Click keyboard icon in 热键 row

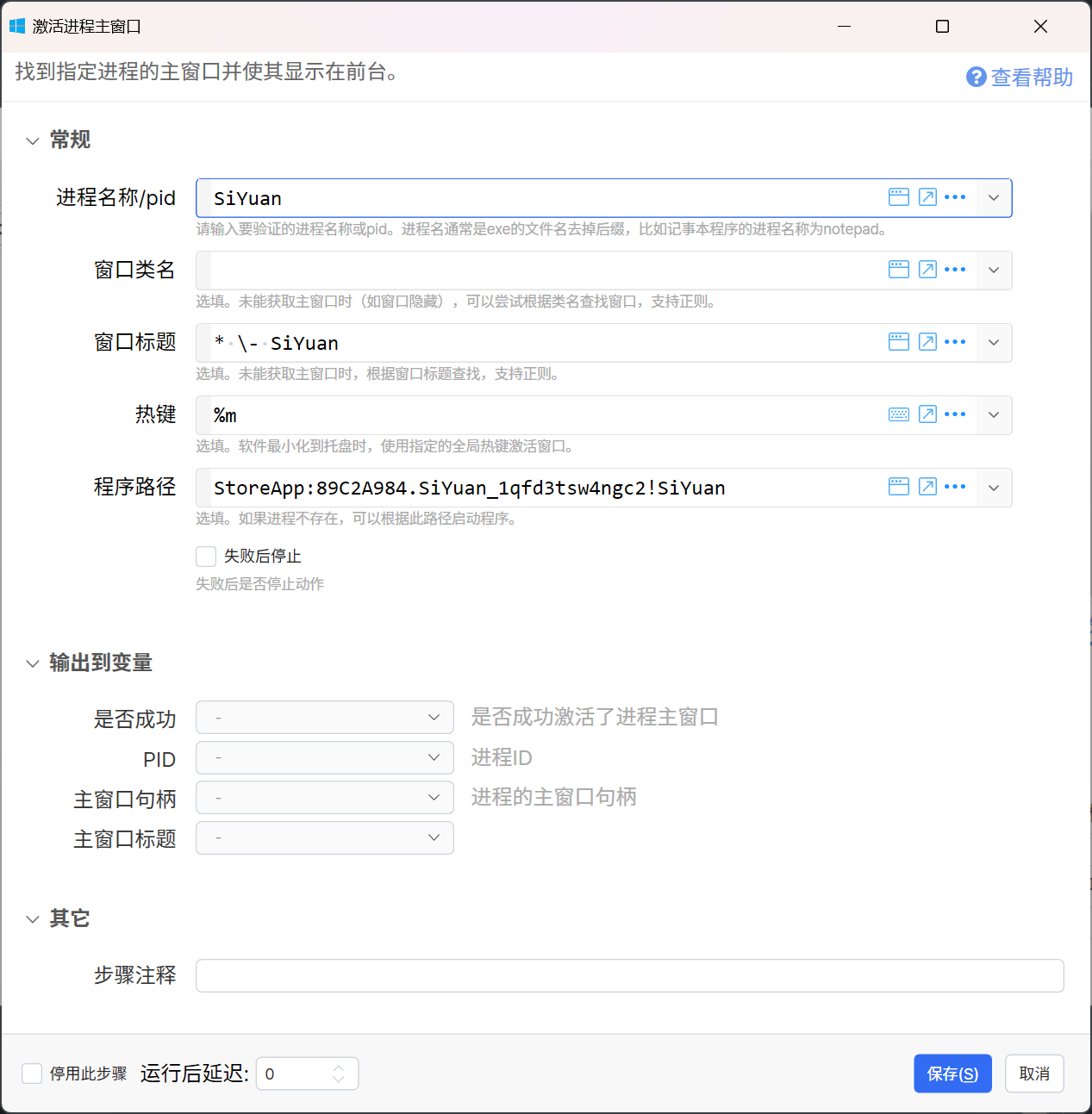(x=899, y=414)
